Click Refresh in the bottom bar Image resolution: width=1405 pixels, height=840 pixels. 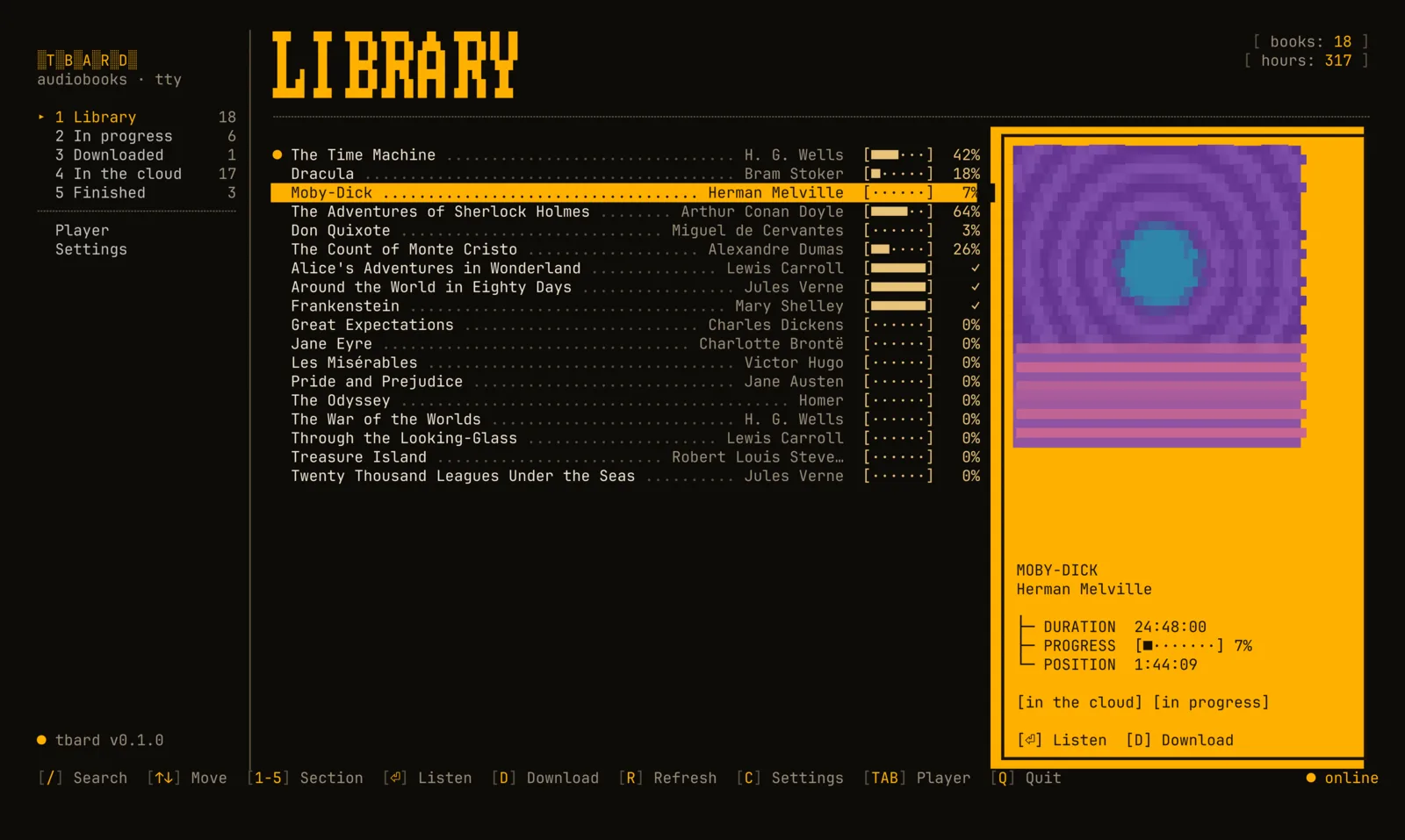coord(667,778)
